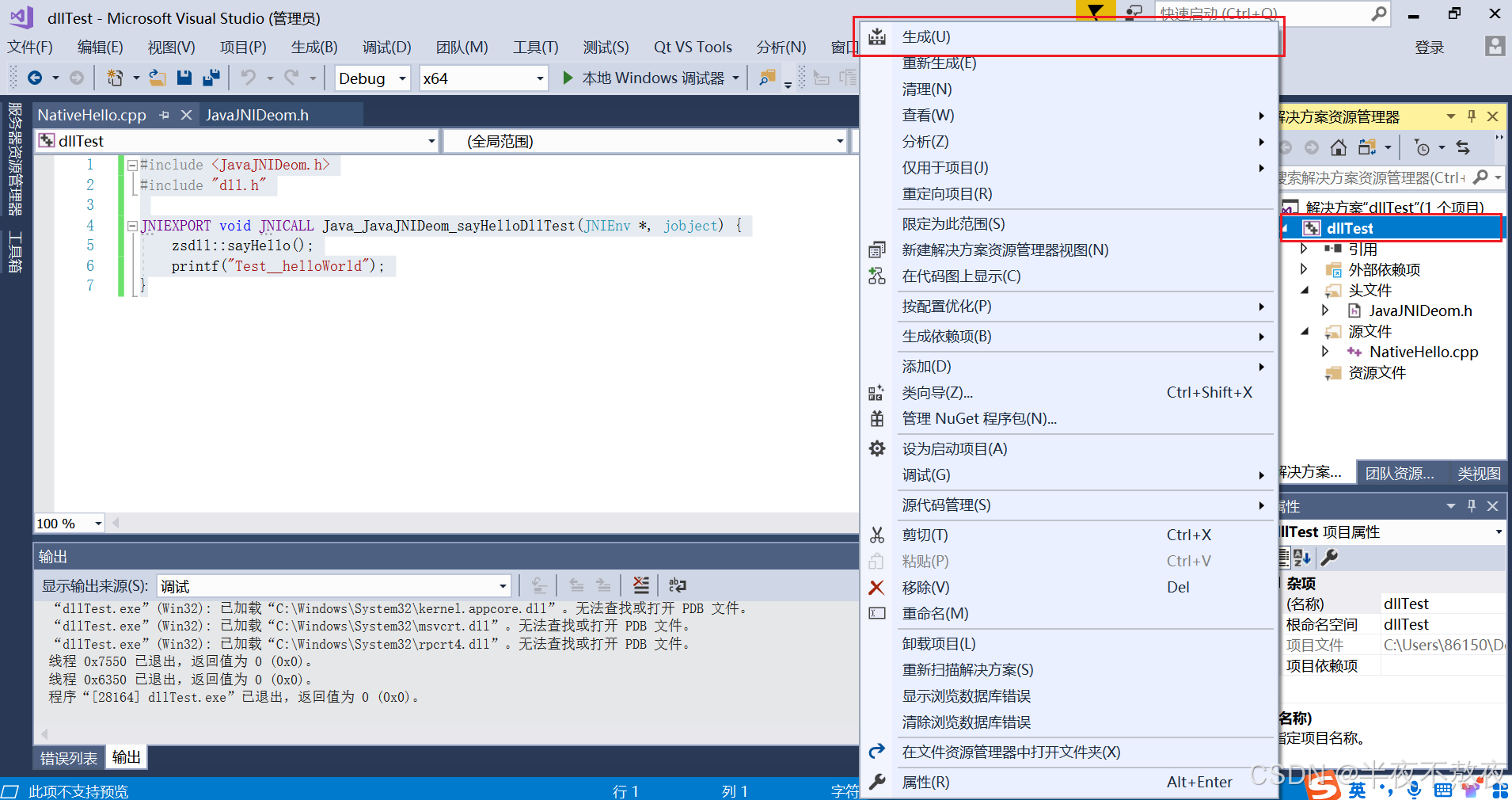Click the categorized view icon in Properties
The height and width of the screenshot is (800, 1512).
point(1284,558)
